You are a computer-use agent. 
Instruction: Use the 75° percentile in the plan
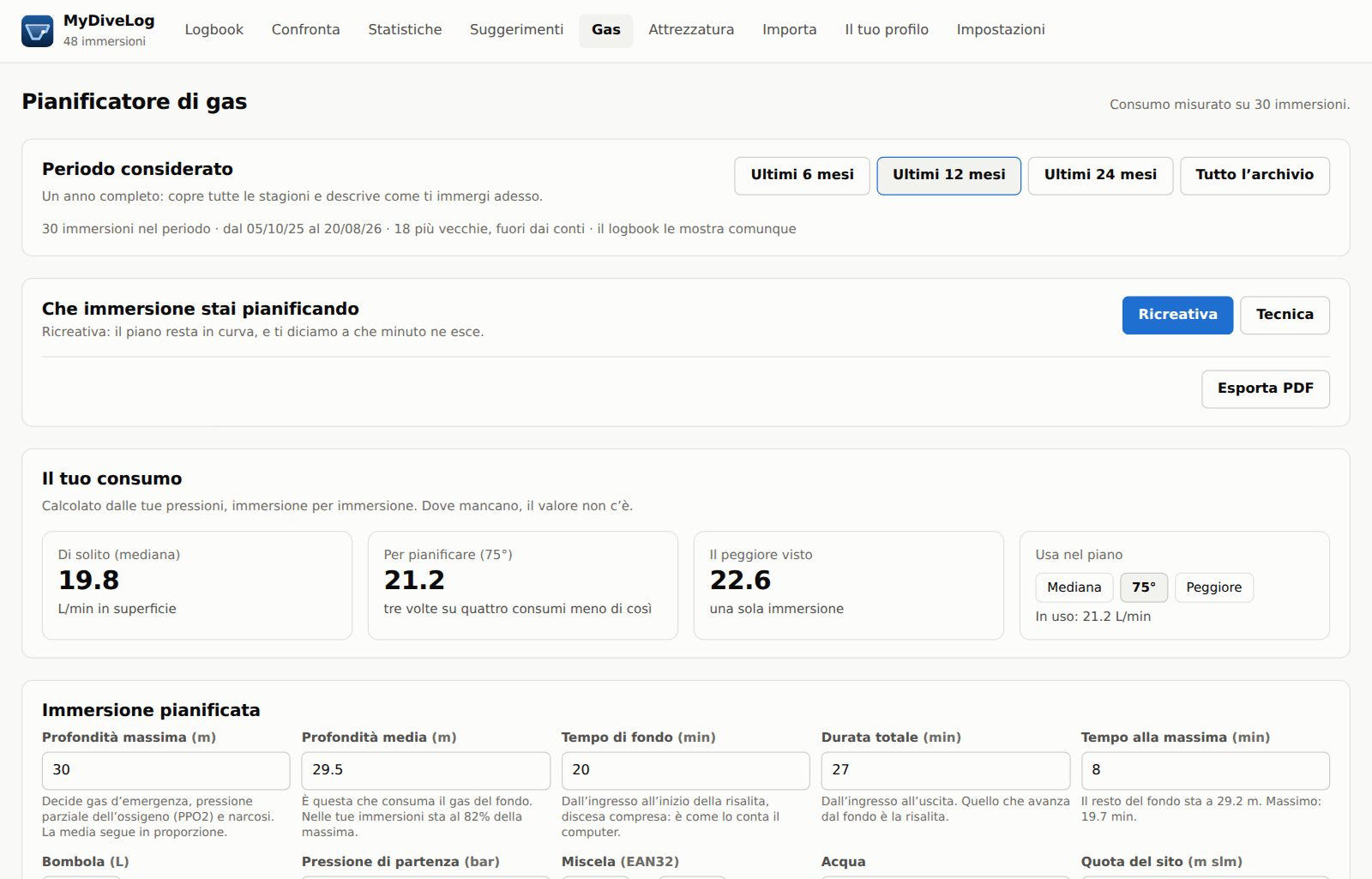coord(1143,587)
